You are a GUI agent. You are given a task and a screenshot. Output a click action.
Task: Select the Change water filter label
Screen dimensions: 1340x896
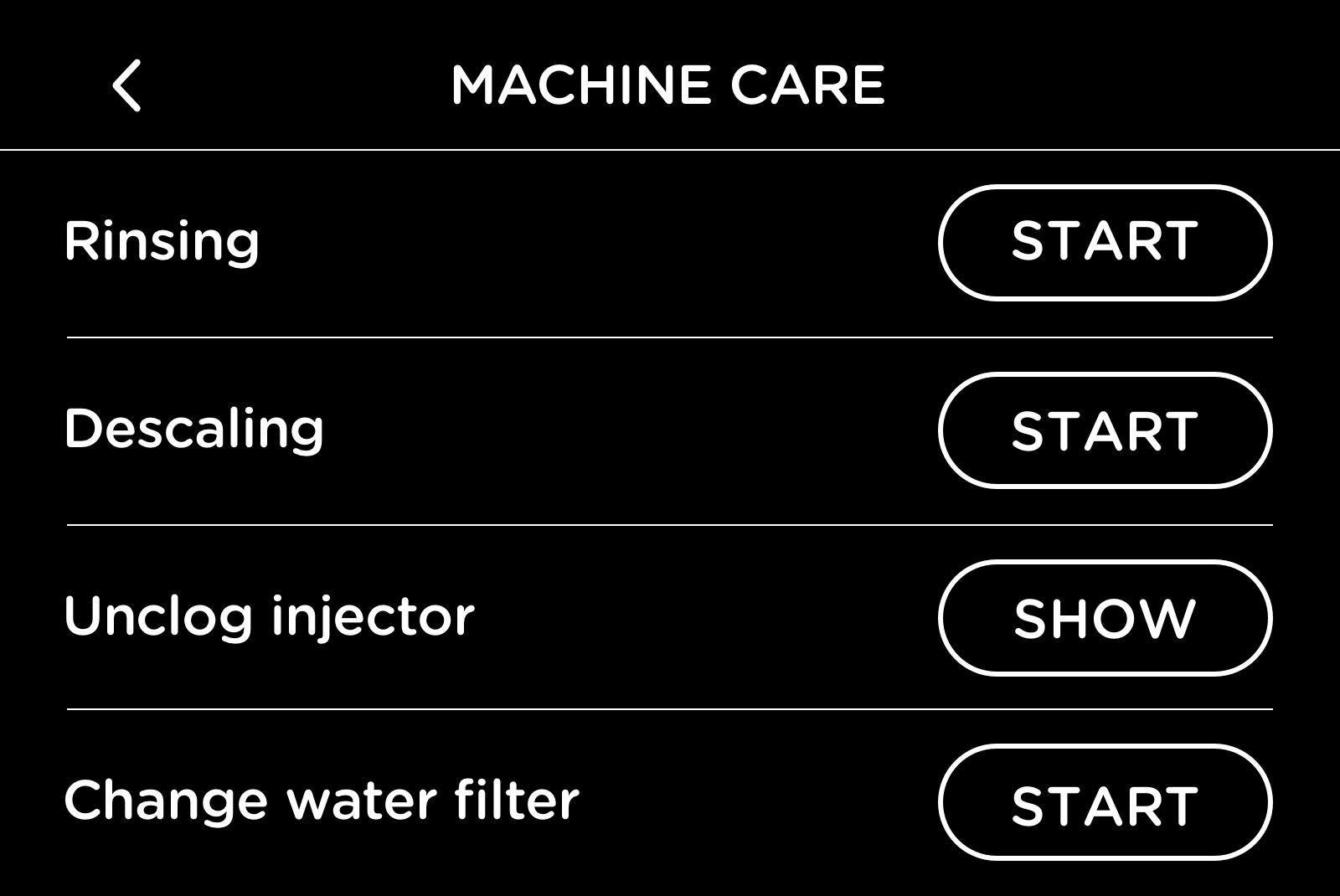pos(321,800)
